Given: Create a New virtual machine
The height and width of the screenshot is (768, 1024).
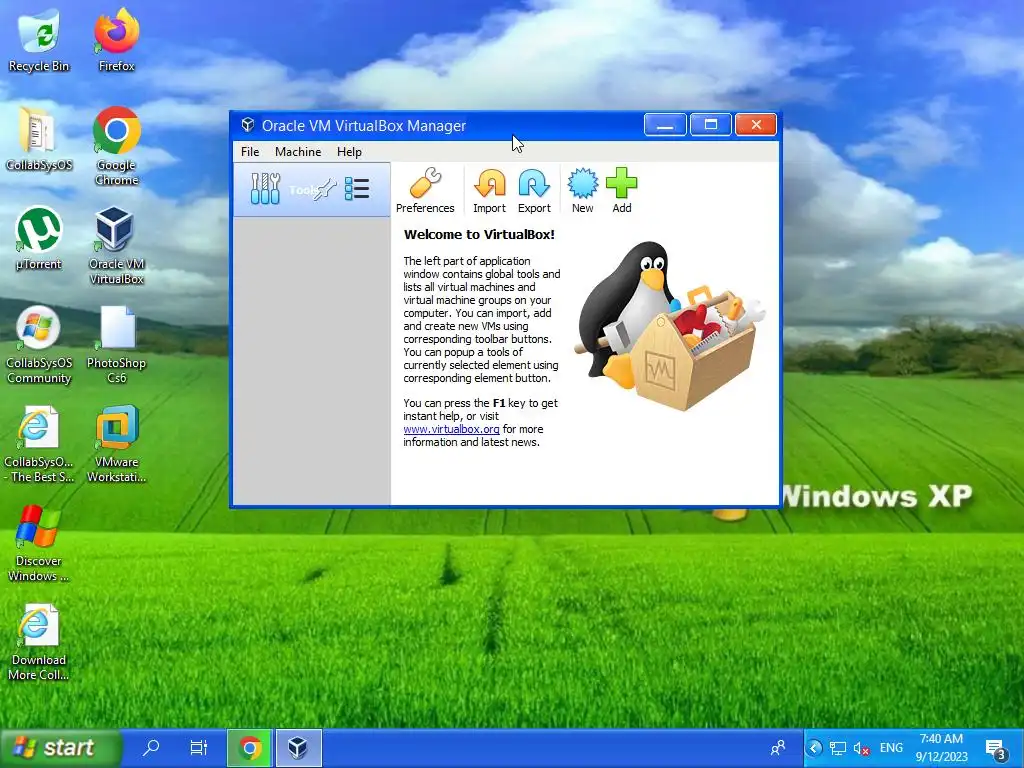Looking at the screenshot, I should tap(583, 190).
